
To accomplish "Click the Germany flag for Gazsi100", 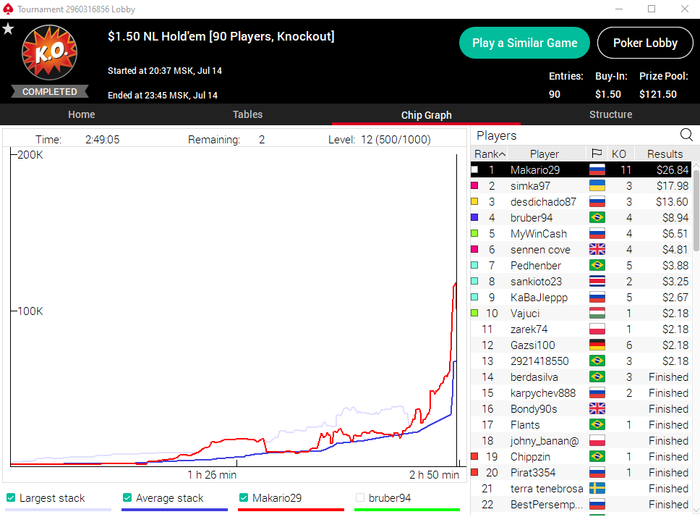I will (597, 345).
